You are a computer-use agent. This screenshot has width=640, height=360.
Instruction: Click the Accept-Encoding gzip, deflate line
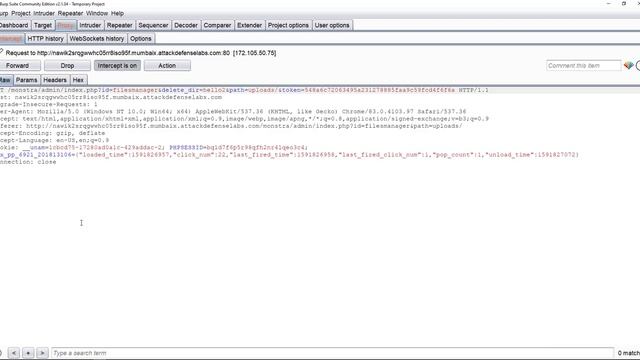53,133
